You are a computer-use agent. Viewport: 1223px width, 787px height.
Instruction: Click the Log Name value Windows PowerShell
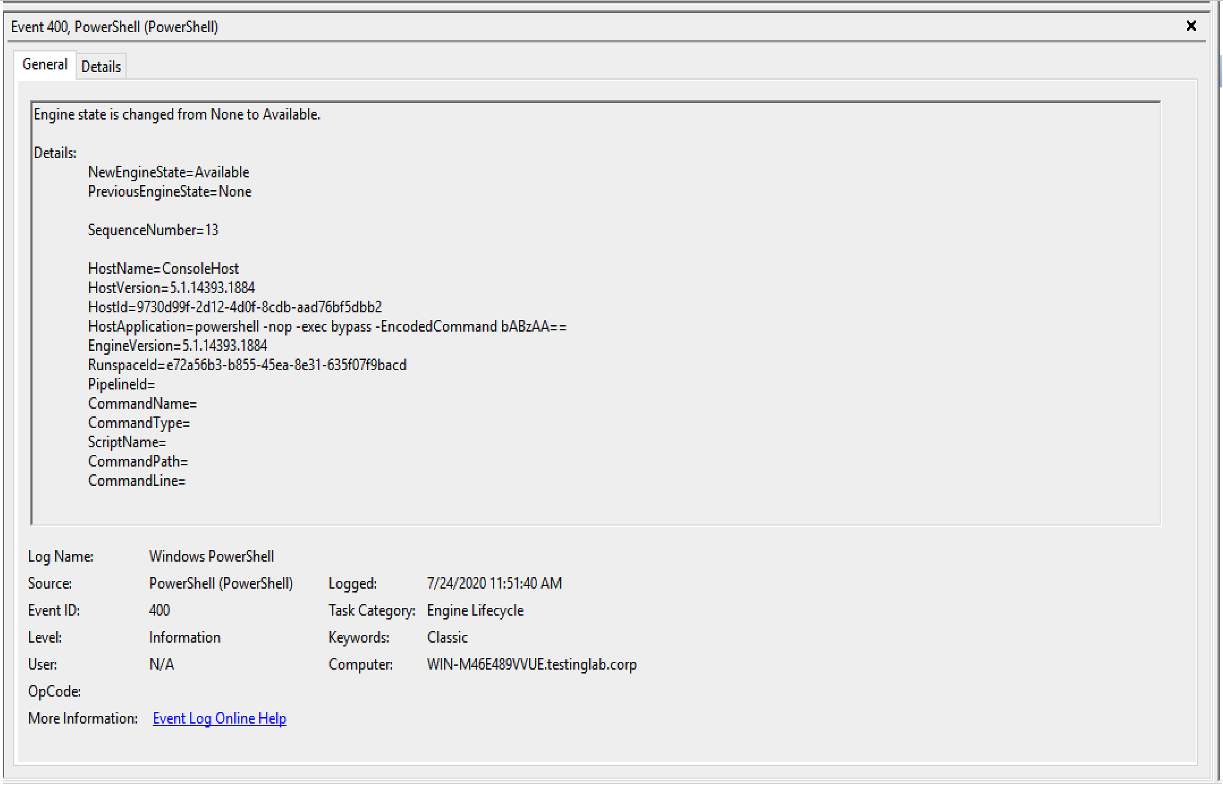tap(211, 556)
